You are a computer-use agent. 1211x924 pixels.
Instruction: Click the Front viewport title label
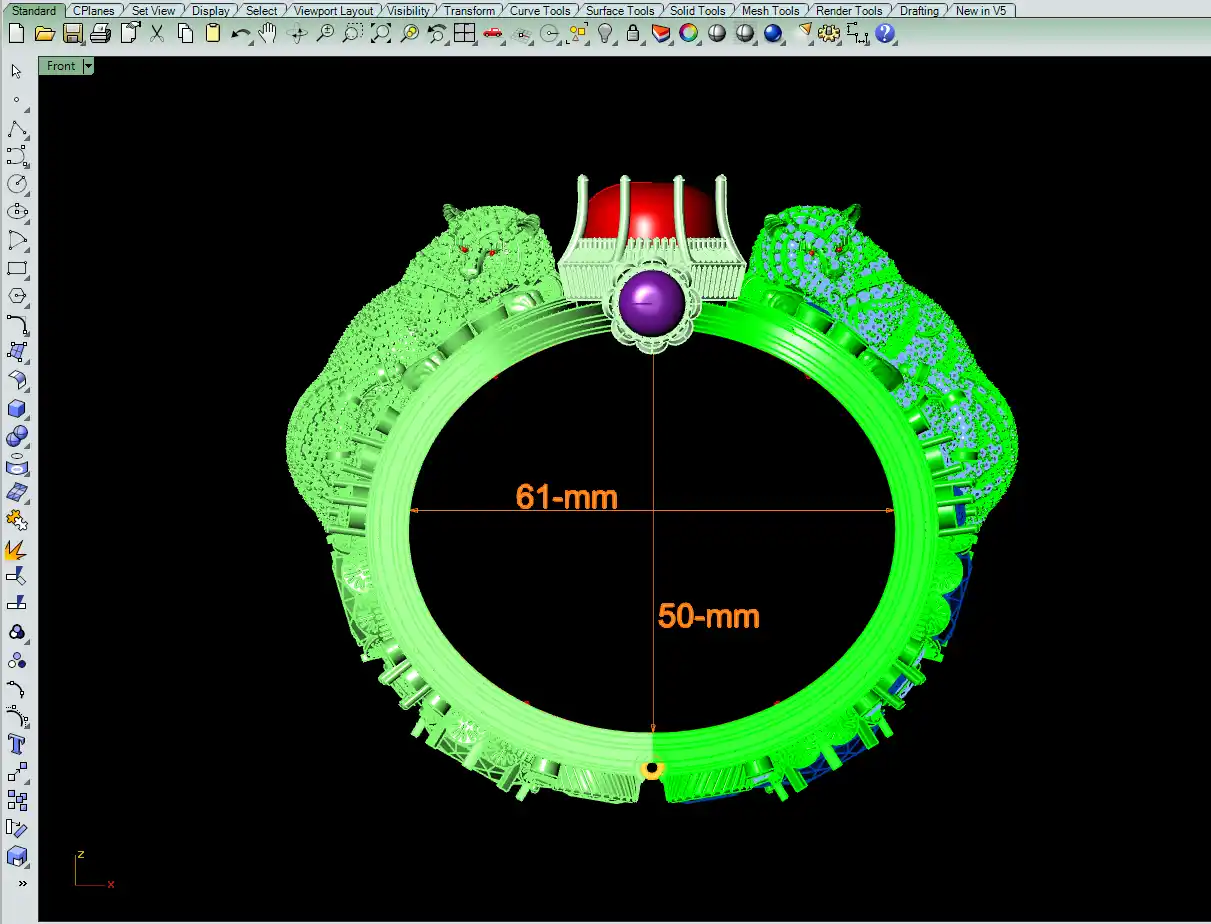tap(61, 66)
